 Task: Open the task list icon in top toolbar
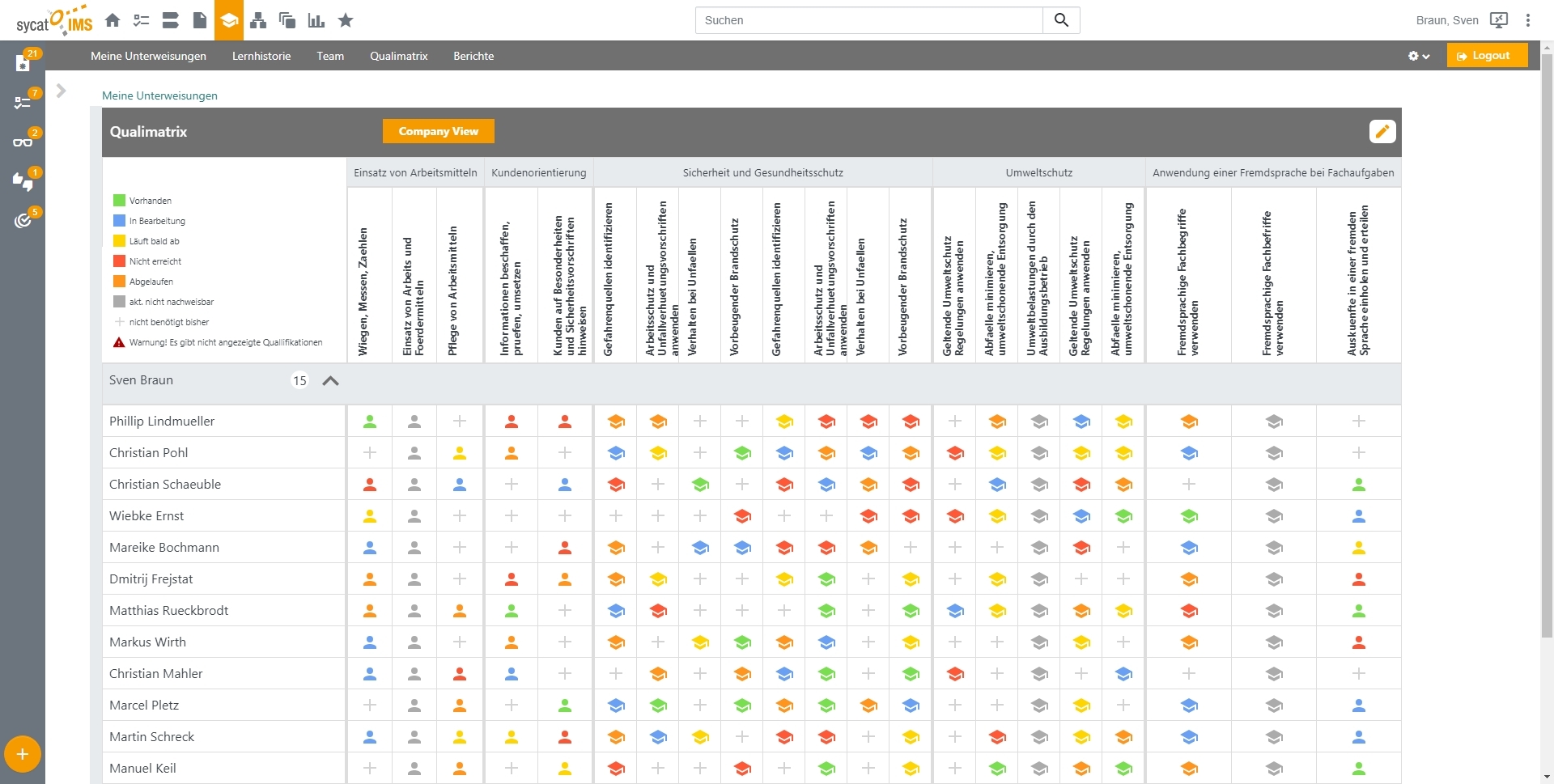[x=142, y=20]
